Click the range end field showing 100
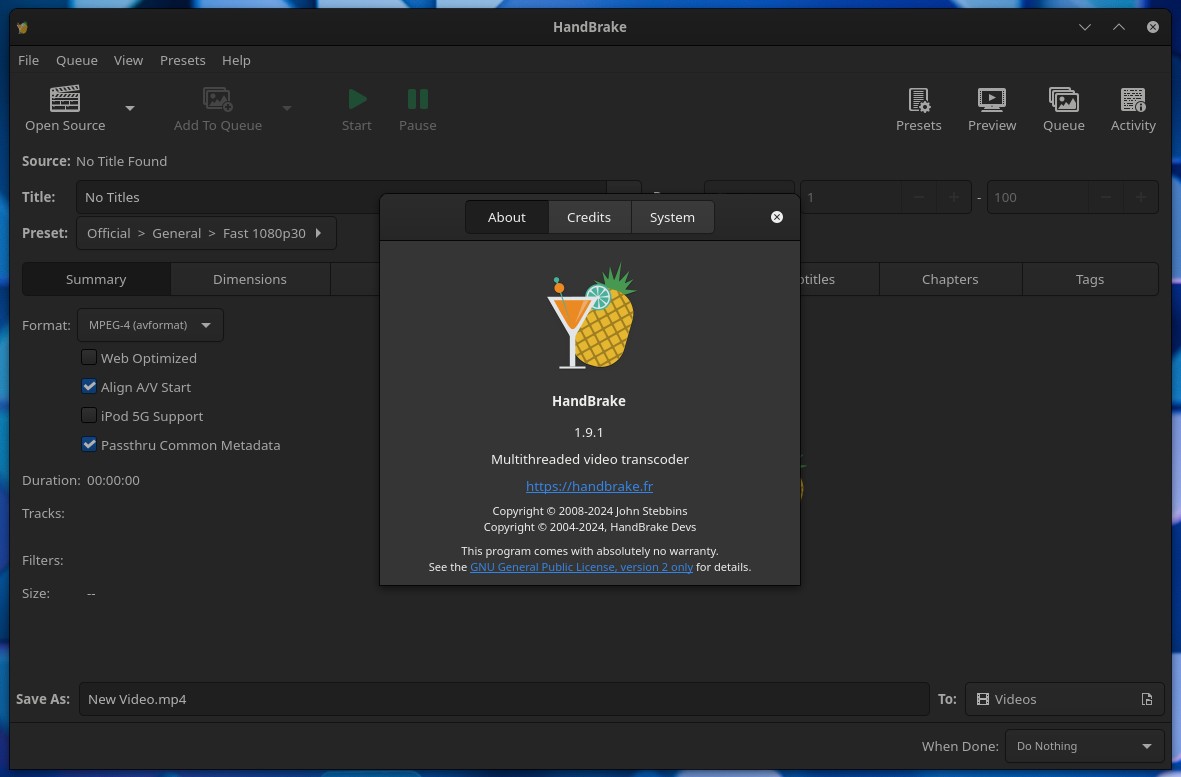The height and width of the screenshot is (777, 1181). (1037, 197)
